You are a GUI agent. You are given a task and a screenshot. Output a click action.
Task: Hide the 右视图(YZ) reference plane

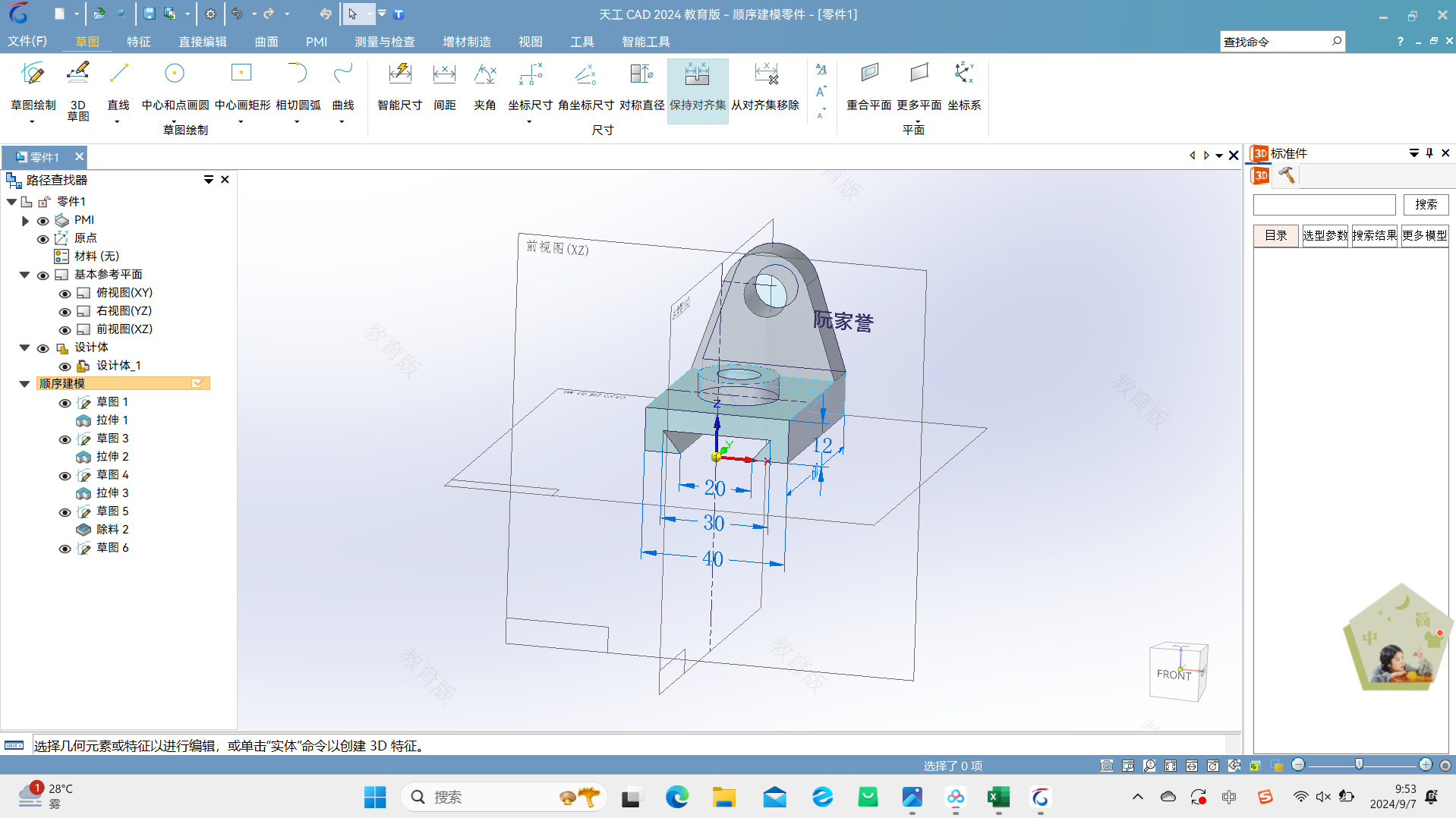65,312
